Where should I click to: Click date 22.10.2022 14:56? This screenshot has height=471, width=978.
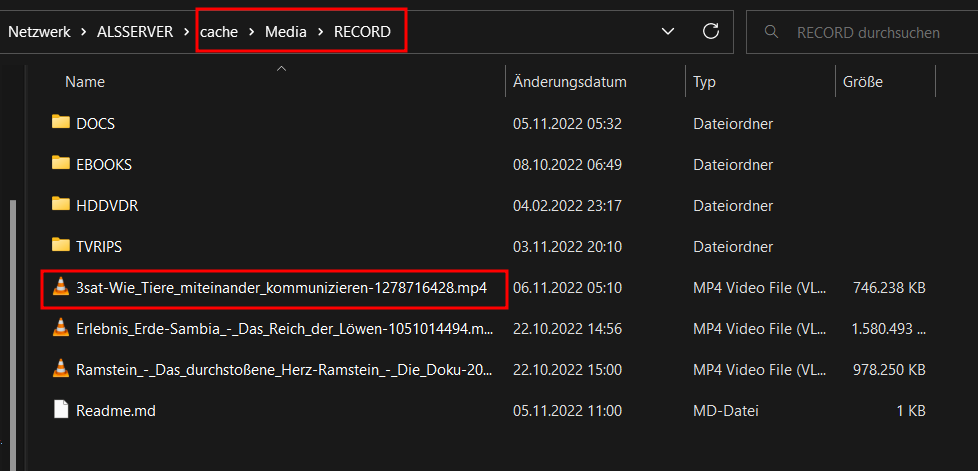coord(567,329)
